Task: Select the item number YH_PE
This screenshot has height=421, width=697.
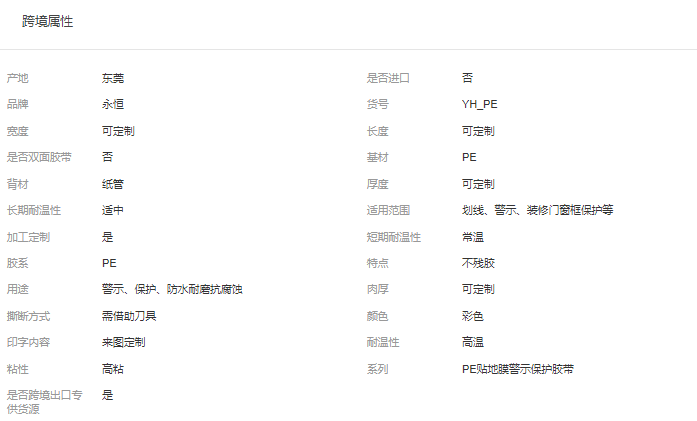Action: pyautogui.click(x=479, y=104)
